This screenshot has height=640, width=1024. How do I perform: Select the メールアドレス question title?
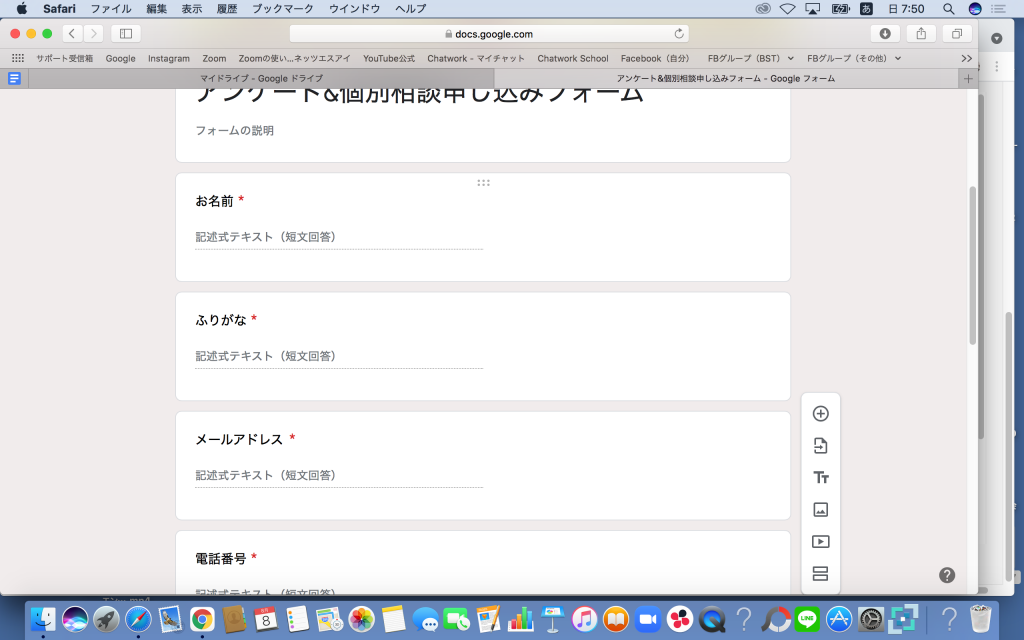tap(239, 440)
